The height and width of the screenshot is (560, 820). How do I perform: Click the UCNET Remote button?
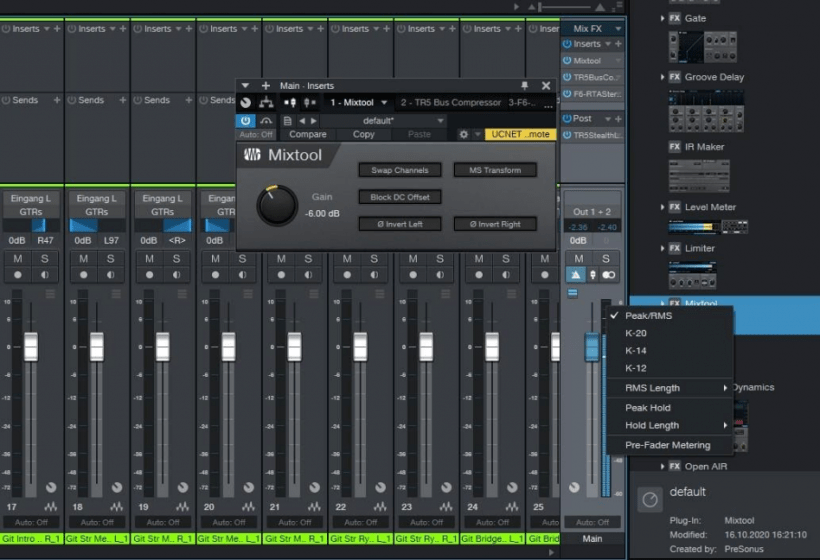point(520,134)
